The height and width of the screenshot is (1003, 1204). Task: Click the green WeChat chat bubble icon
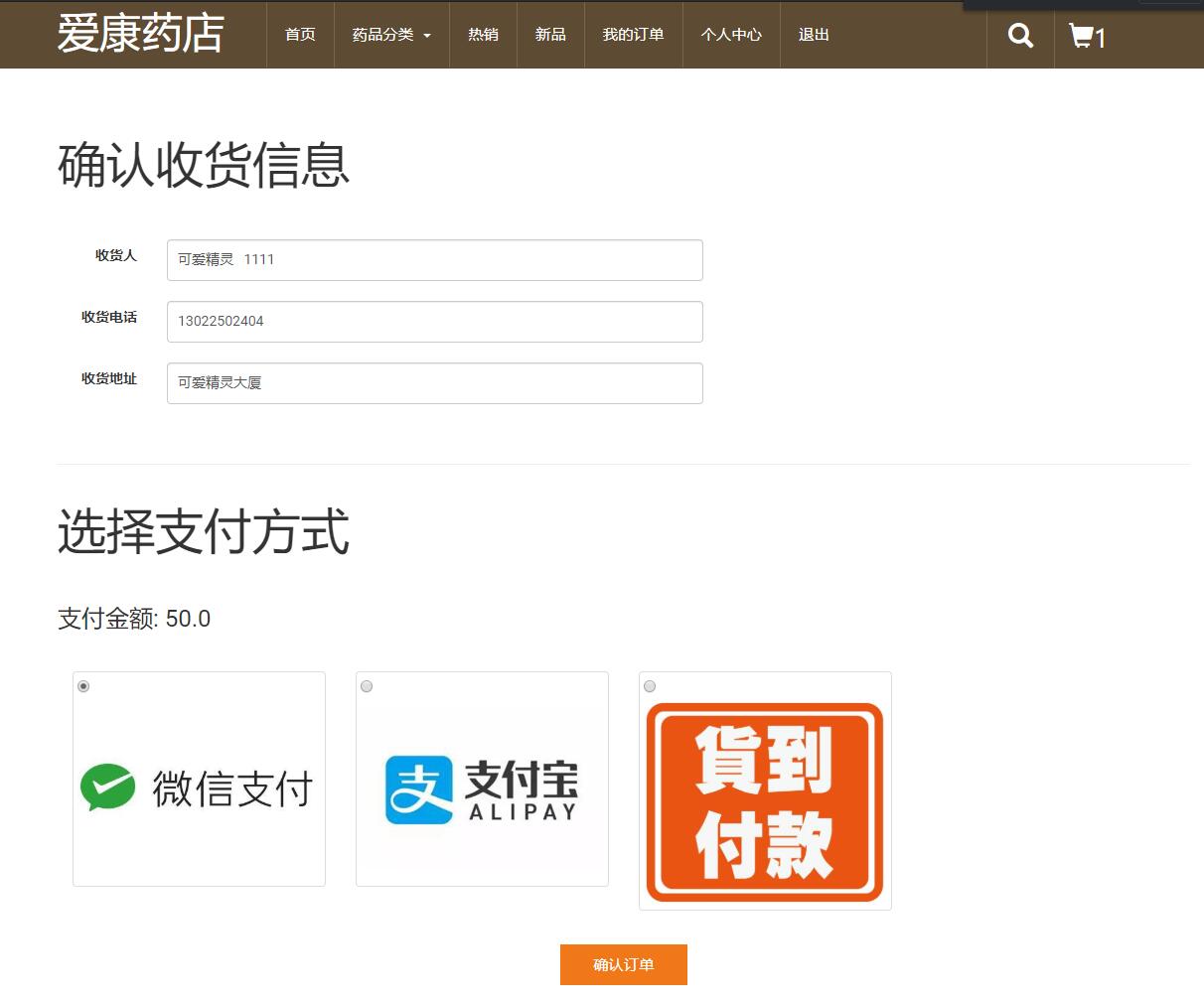(x=109, y=787)
